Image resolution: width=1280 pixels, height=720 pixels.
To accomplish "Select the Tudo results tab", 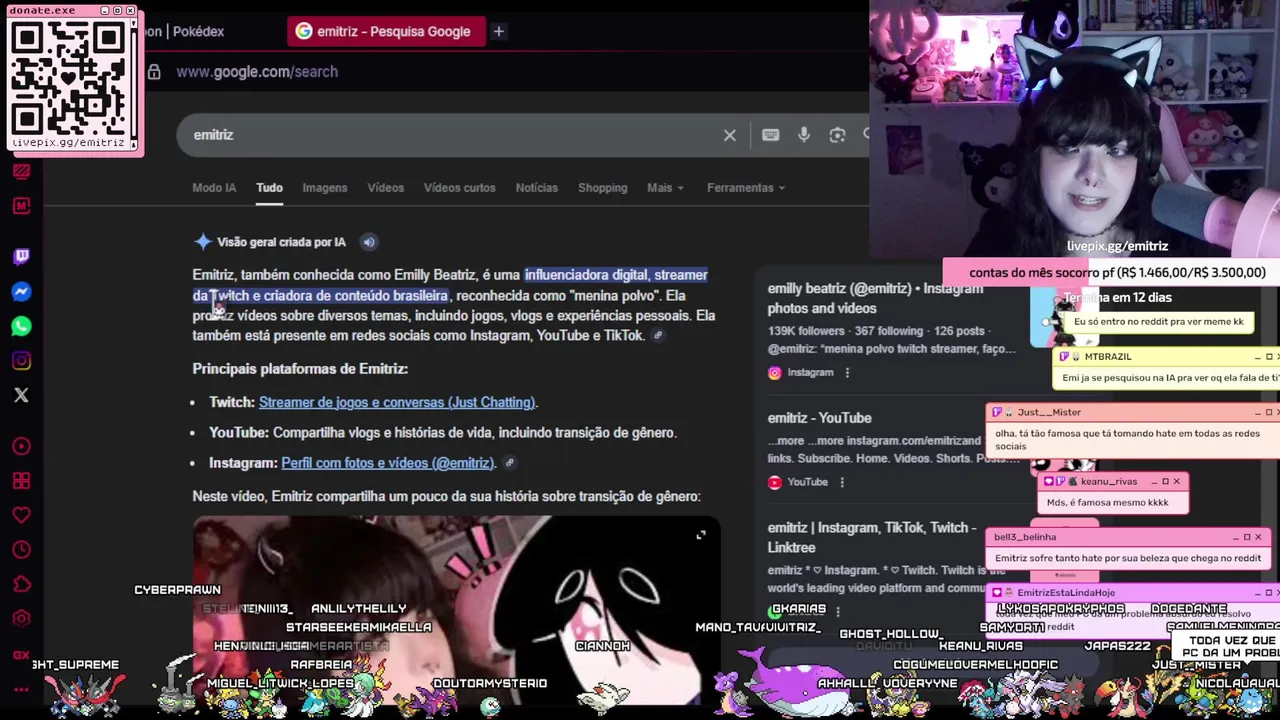I will pos(269,188).
